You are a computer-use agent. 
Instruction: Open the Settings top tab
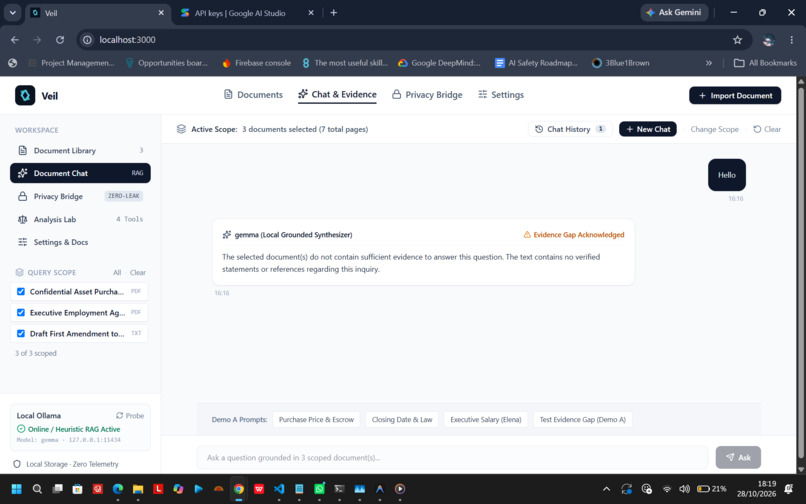point(501,95)
